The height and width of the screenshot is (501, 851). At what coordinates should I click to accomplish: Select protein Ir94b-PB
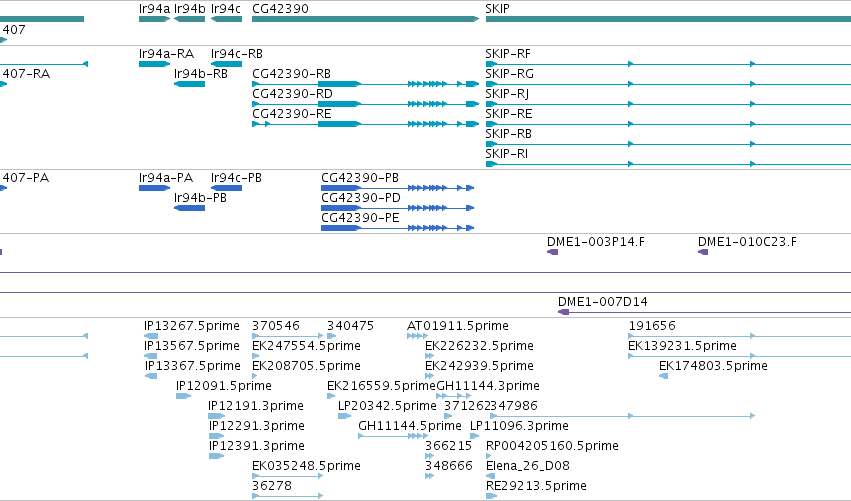[x=189, y=208]
